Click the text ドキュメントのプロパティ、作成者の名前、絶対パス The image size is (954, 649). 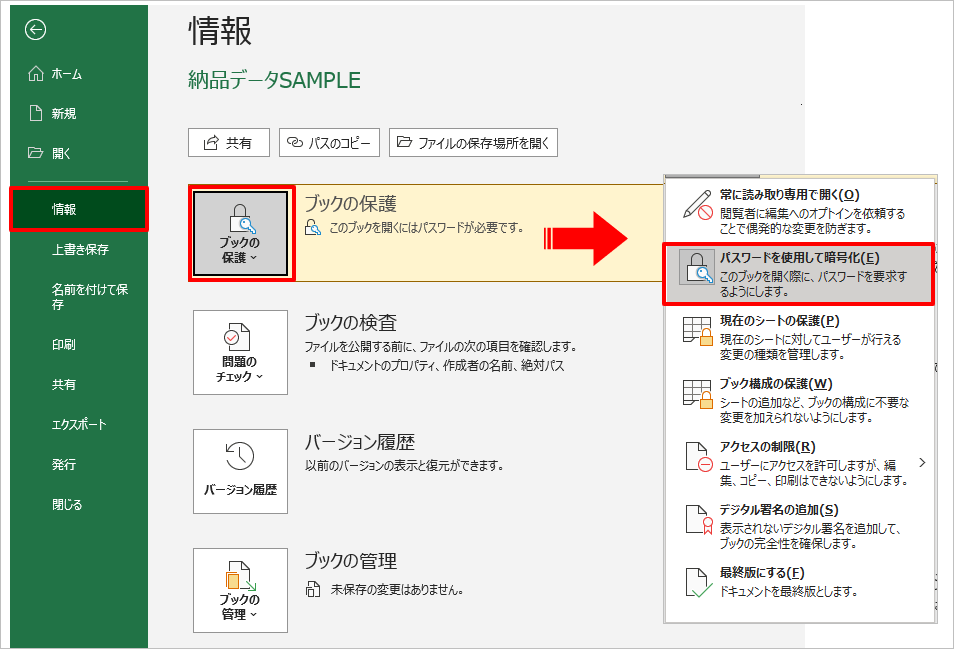(x=447, y=366)
